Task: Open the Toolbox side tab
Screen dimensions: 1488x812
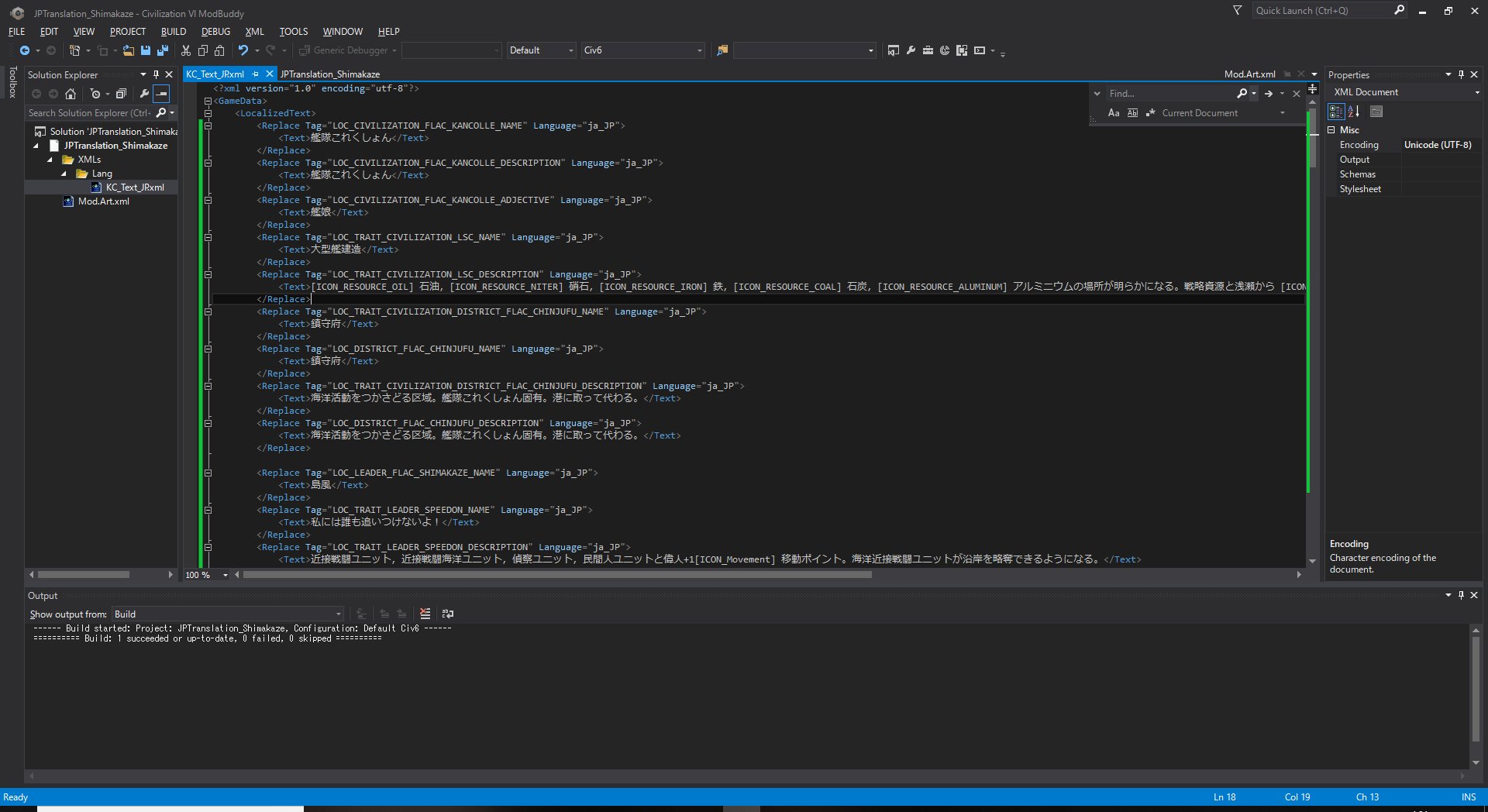Action: point(12,82)
